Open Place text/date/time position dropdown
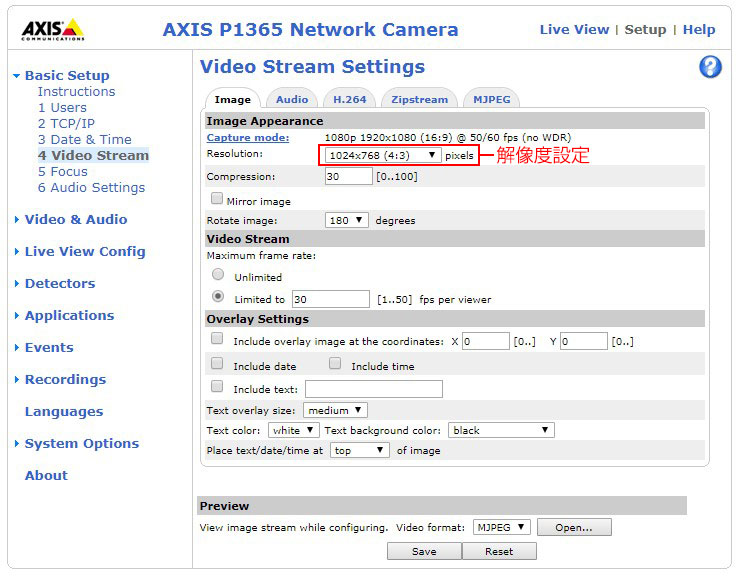This screenshot has height=577, width=741. [360, 450]
